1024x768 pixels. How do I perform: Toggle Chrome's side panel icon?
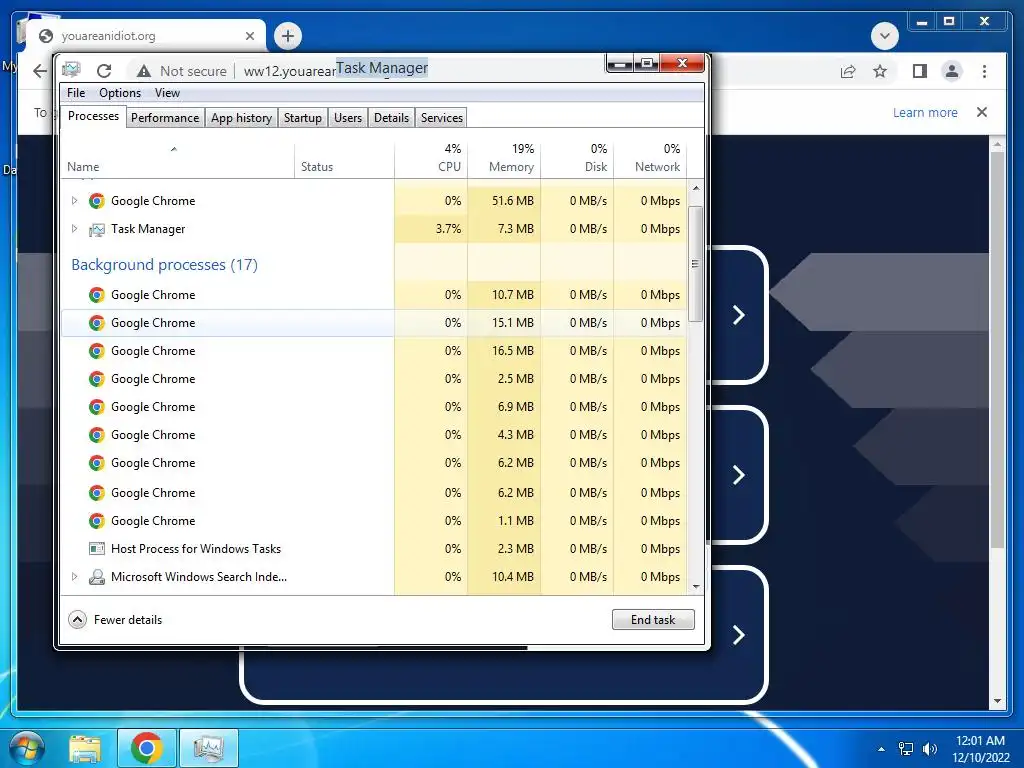coord(920,71)
